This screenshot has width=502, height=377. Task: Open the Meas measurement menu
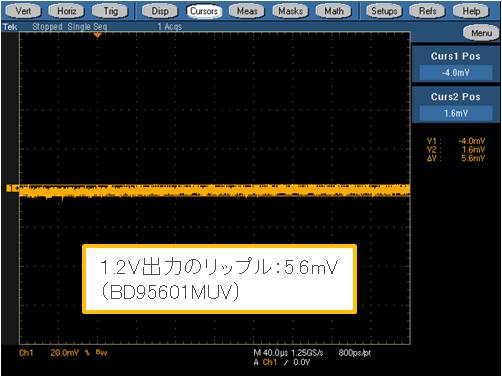pyautogui.click(x=247, y=11)
